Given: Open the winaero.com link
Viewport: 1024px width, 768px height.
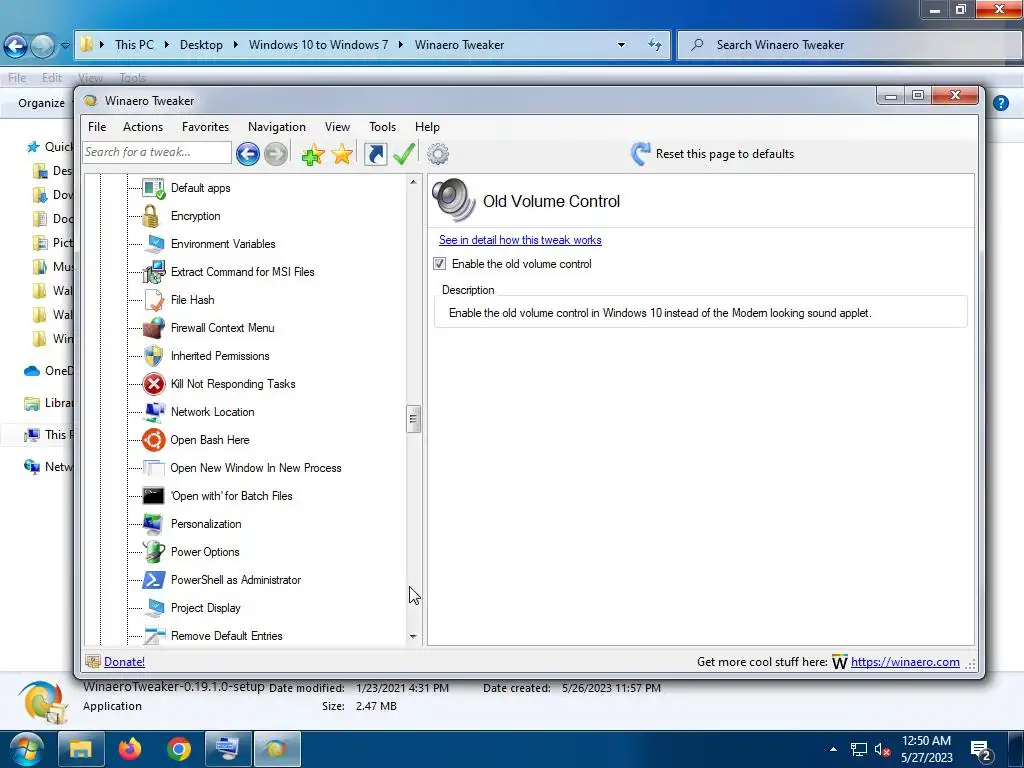Looking at the screenshot, I should click(904, 662).
